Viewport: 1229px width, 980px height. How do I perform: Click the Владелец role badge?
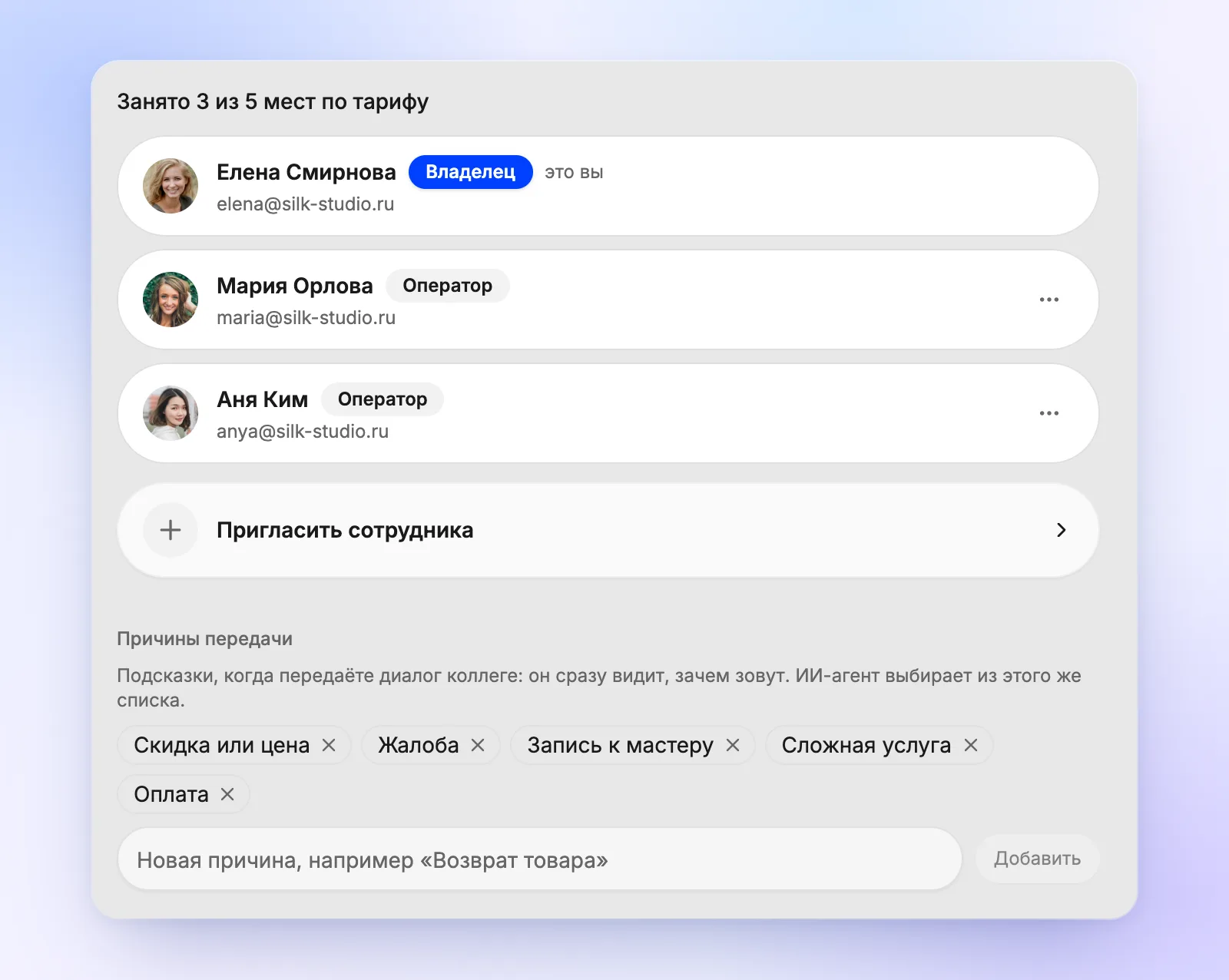[x=470, y=172]
